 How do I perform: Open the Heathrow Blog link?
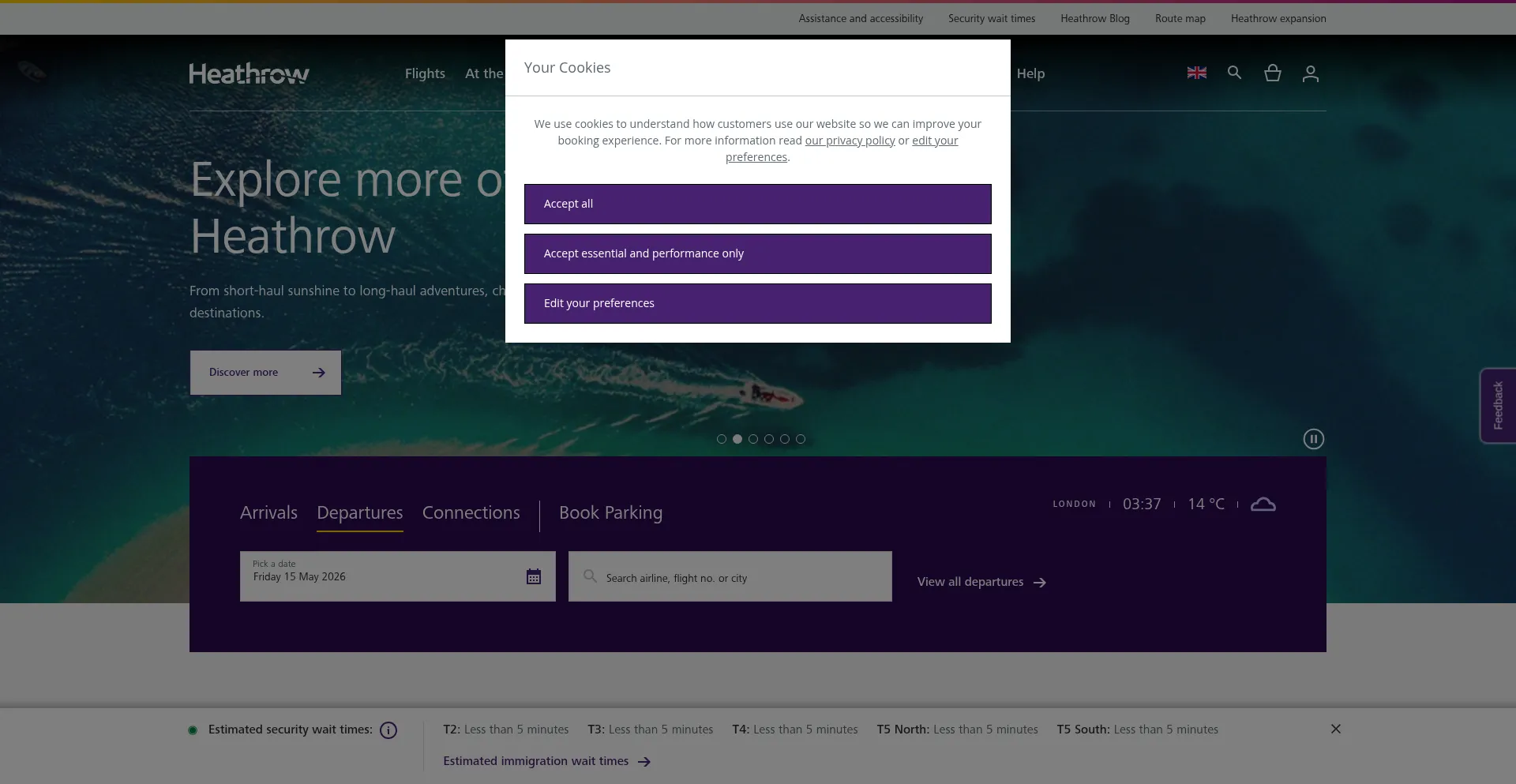tap(1095, 18)
